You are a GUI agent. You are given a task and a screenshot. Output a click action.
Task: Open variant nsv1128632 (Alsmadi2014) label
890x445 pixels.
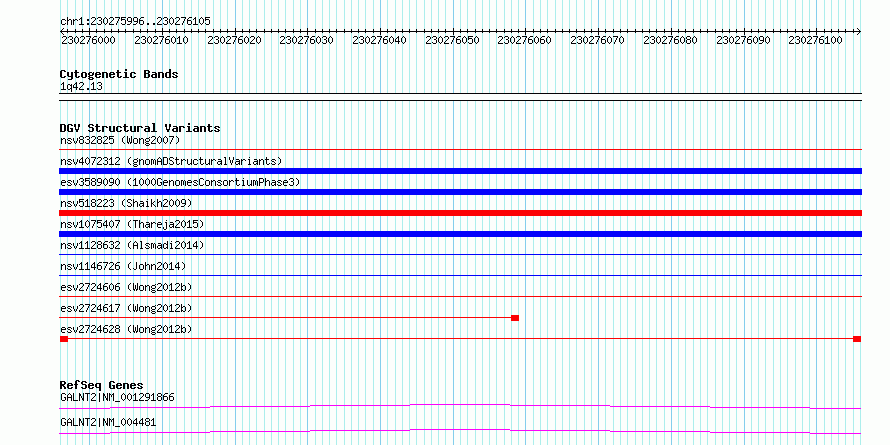pyautogui.click(x=132, y=245)
